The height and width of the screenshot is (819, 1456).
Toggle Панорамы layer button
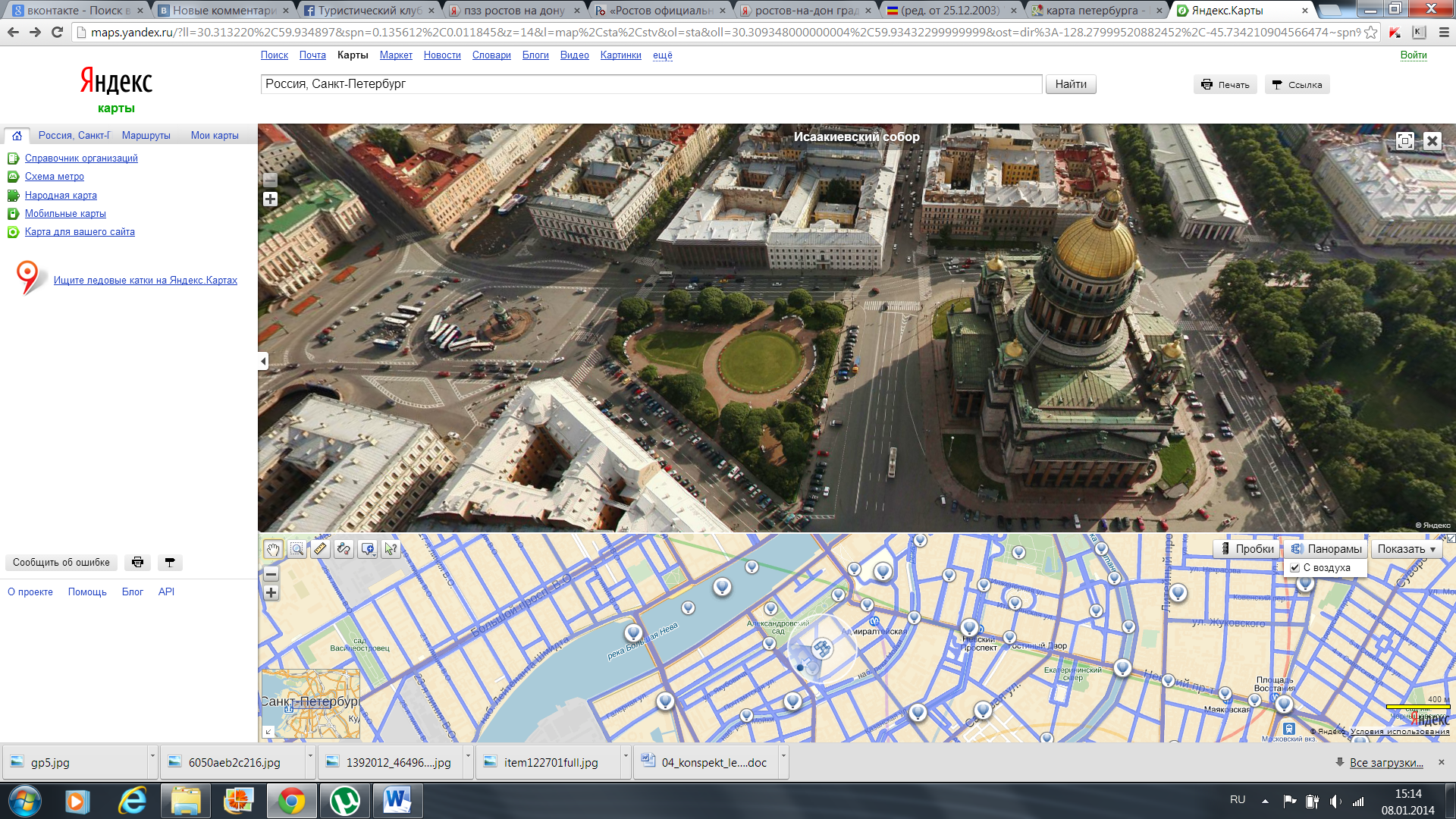(x=1326, y=549)
